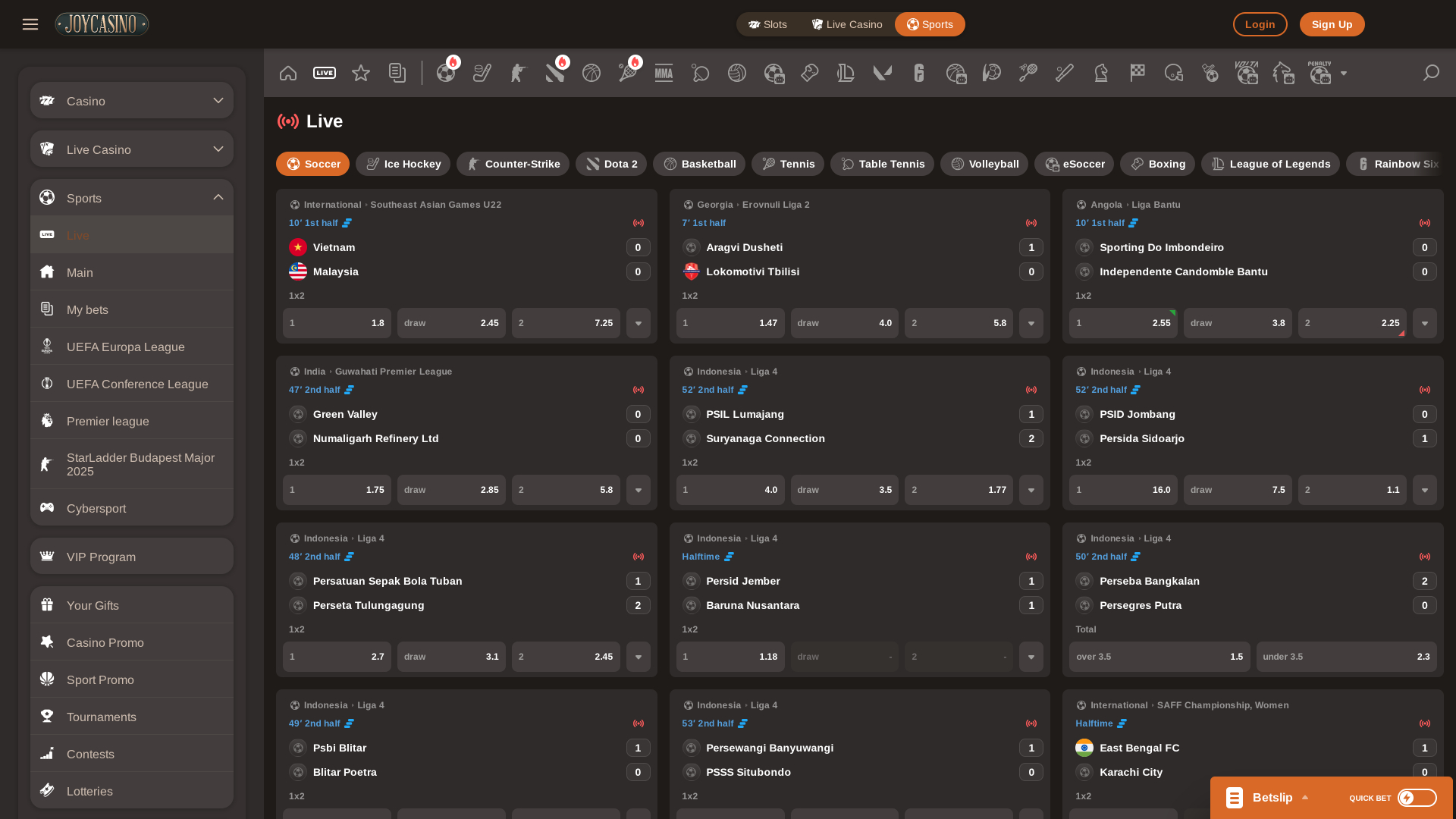The height and width of the screenshot is (819, 1456).
Task: Bet on draw 2.45 for Vietnam match
Action: click(x=451, y=323)
